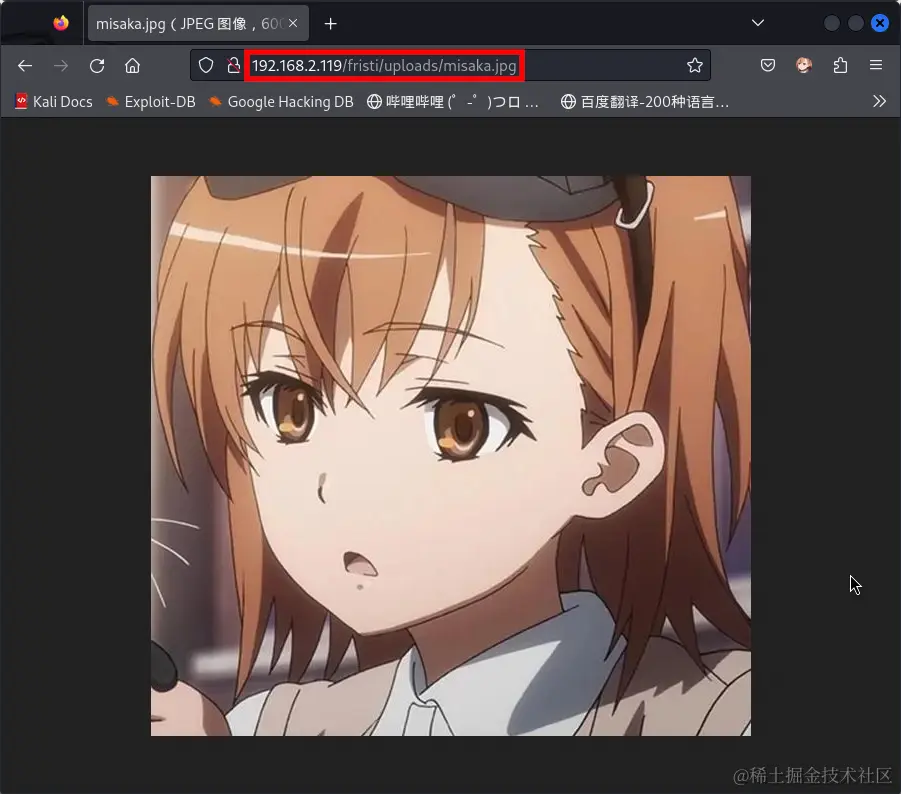Save page to Pocket
This screenshot has height=794, width=901.
point(768,65)
